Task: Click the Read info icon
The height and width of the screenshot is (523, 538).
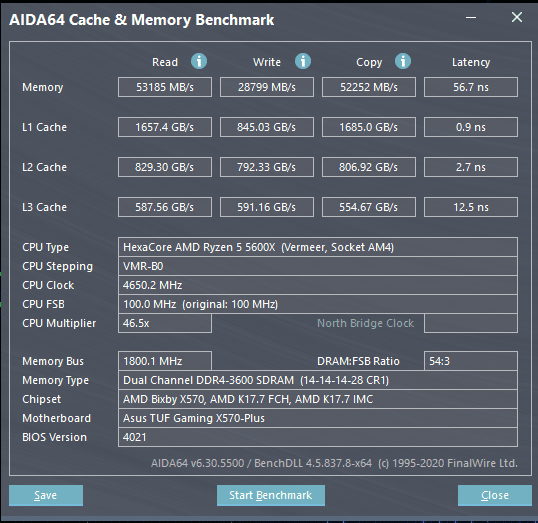Action: pyautogui.click(x=199, y=61)
